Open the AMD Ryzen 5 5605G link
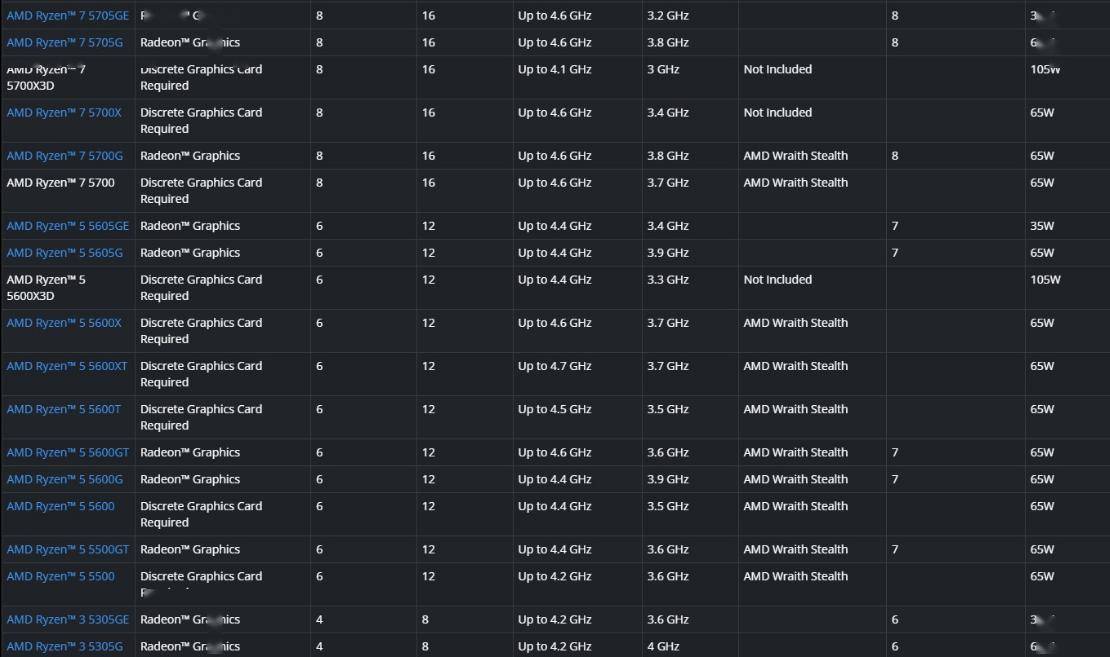1110x657 pixels. pos(64,253)
